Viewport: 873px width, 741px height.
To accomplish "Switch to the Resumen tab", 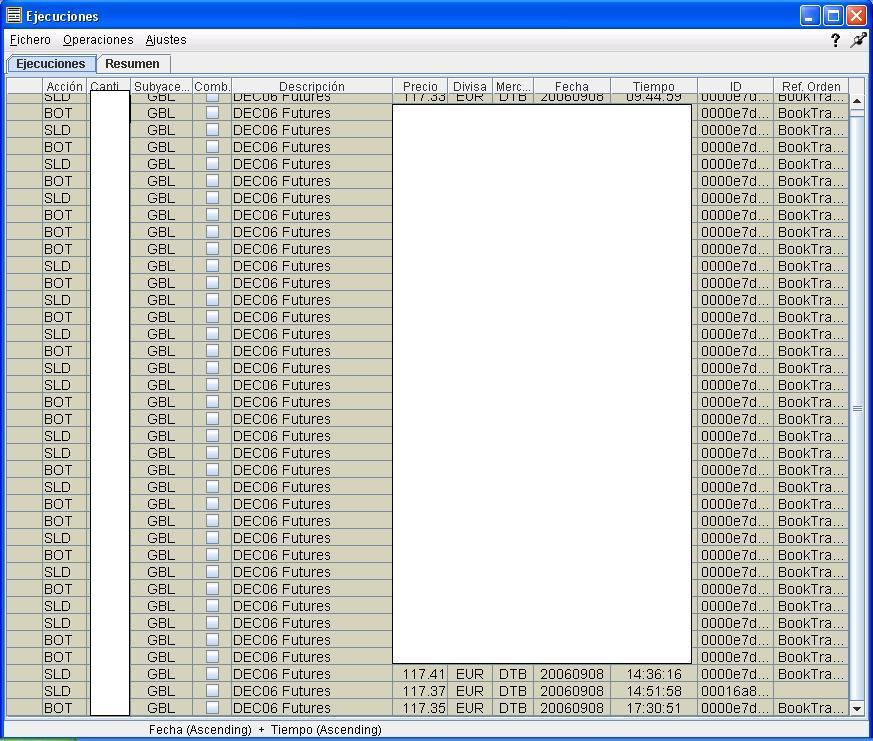I will point(133,63).
